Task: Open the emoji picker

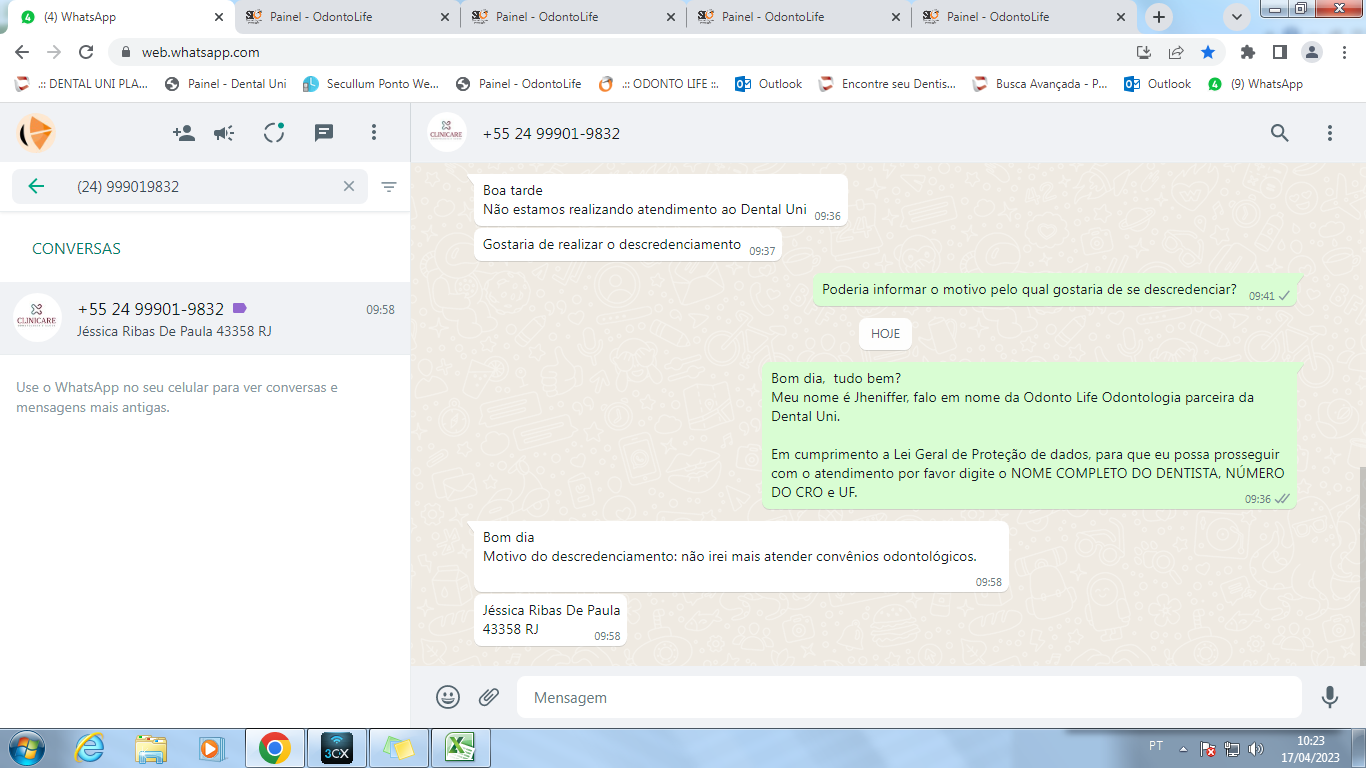Action: pyautogui.click(x=448, y=697)
